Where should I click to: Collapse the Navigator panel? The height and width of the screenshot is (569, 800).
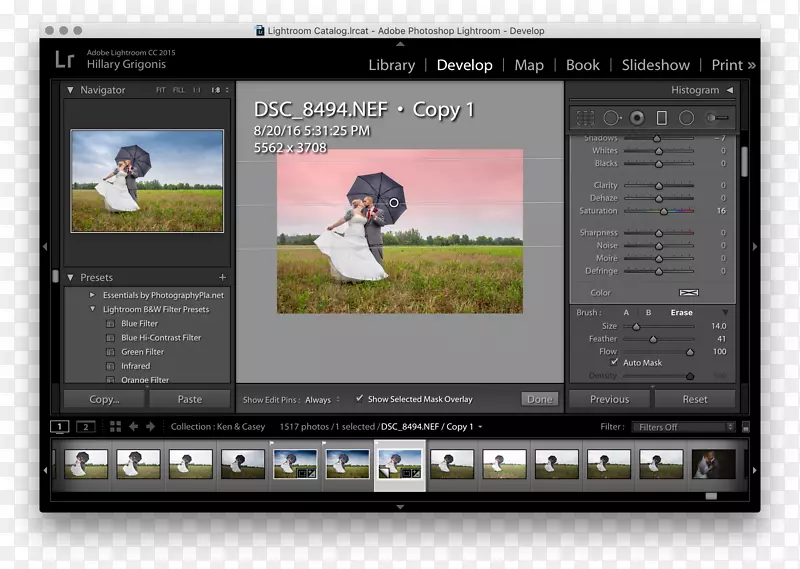tap(70, 90)
